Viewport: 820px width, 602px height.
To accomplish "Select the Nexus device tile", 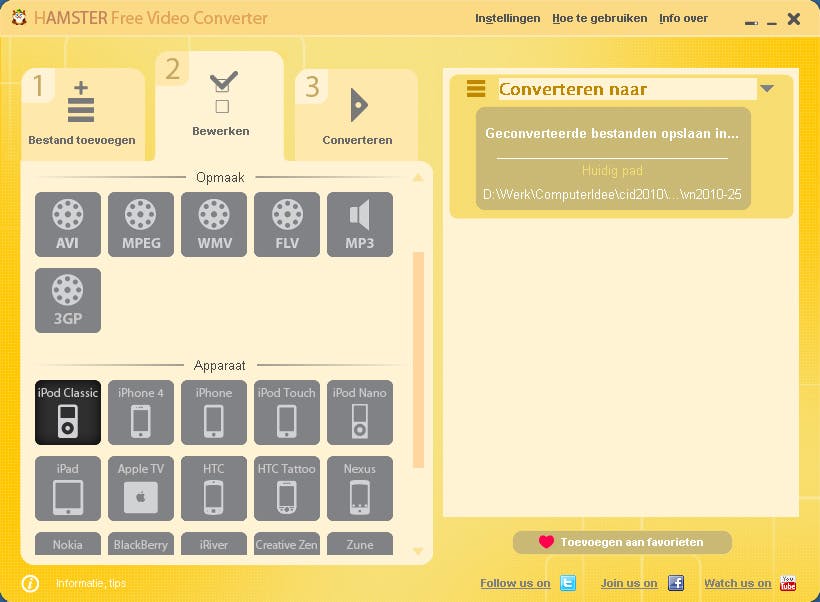I will (360, 489).
